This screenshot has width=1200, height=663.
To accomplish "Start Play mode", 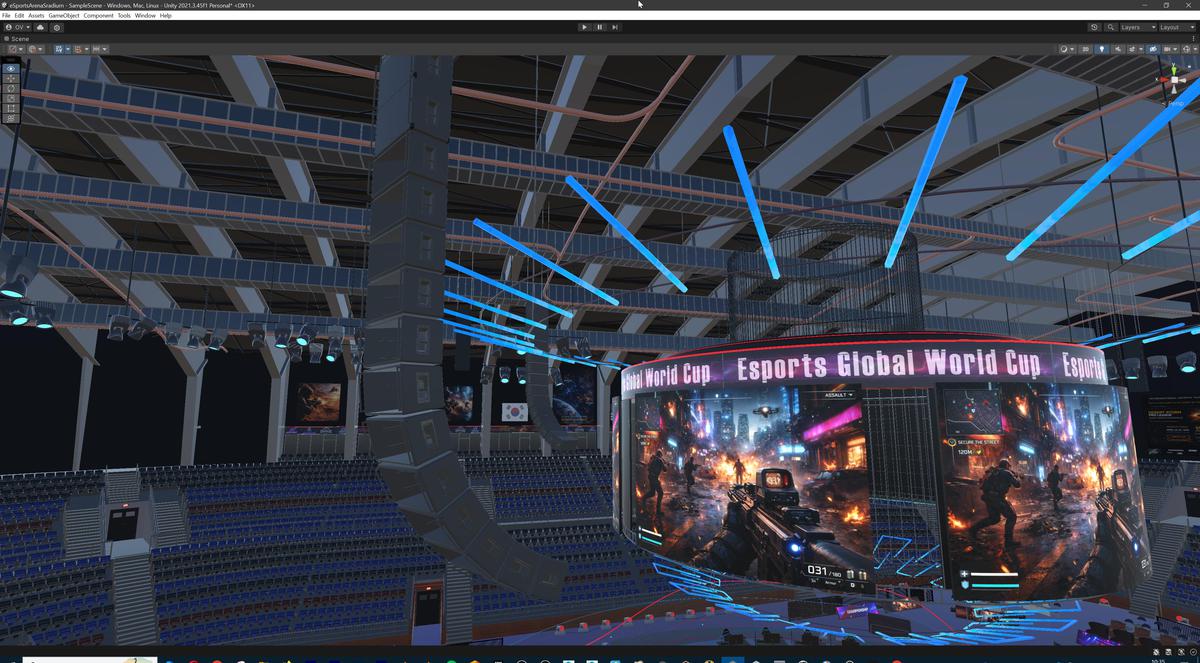I will coord(584,27).
